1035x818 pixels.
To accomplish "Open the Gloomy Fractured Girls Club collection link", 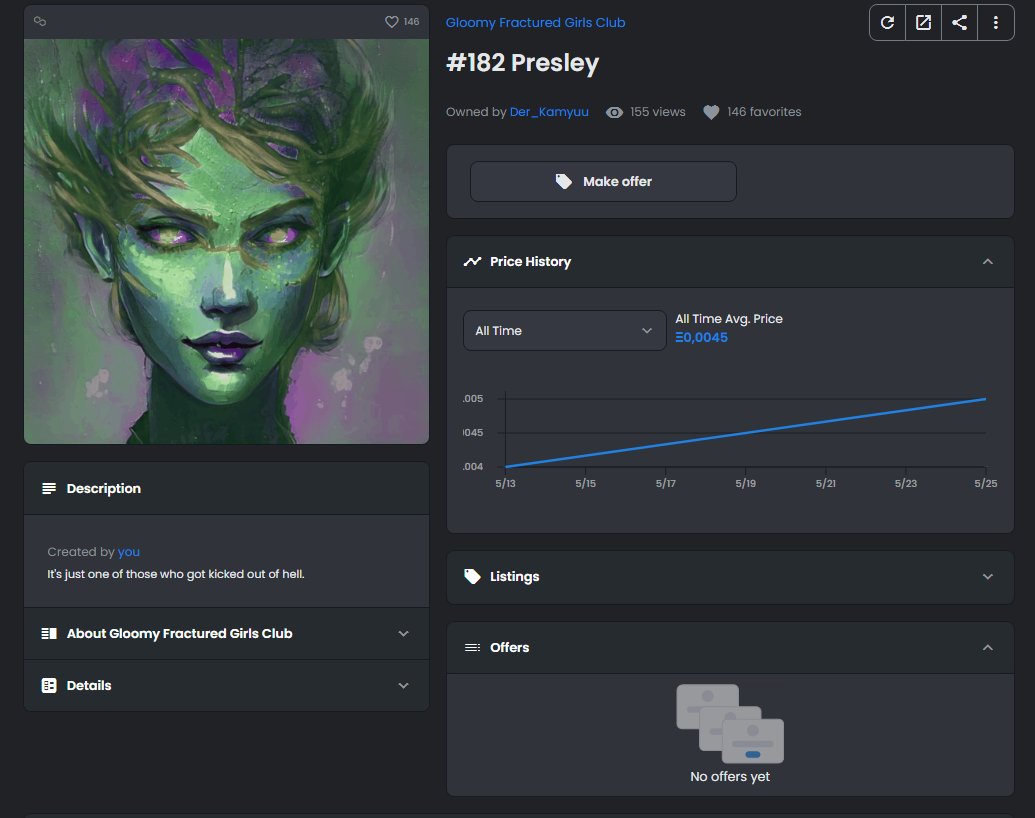I will coord(535,22).
